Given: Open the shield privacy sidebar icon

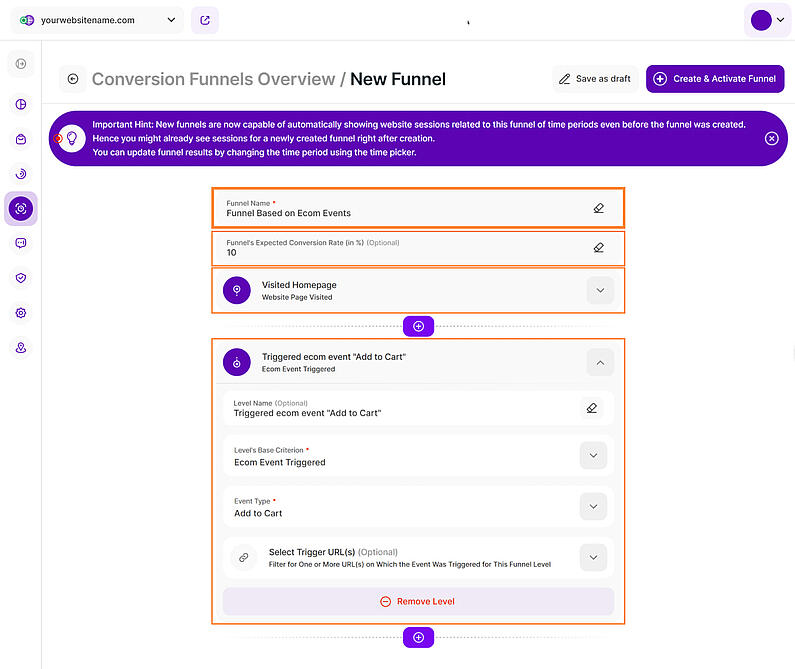Looking at the screenshot, I should [x=21, y=278].
